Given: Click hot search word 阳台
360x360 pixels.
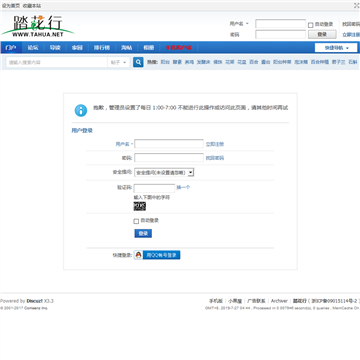Looking at the screenshot, I should point(165,62).
